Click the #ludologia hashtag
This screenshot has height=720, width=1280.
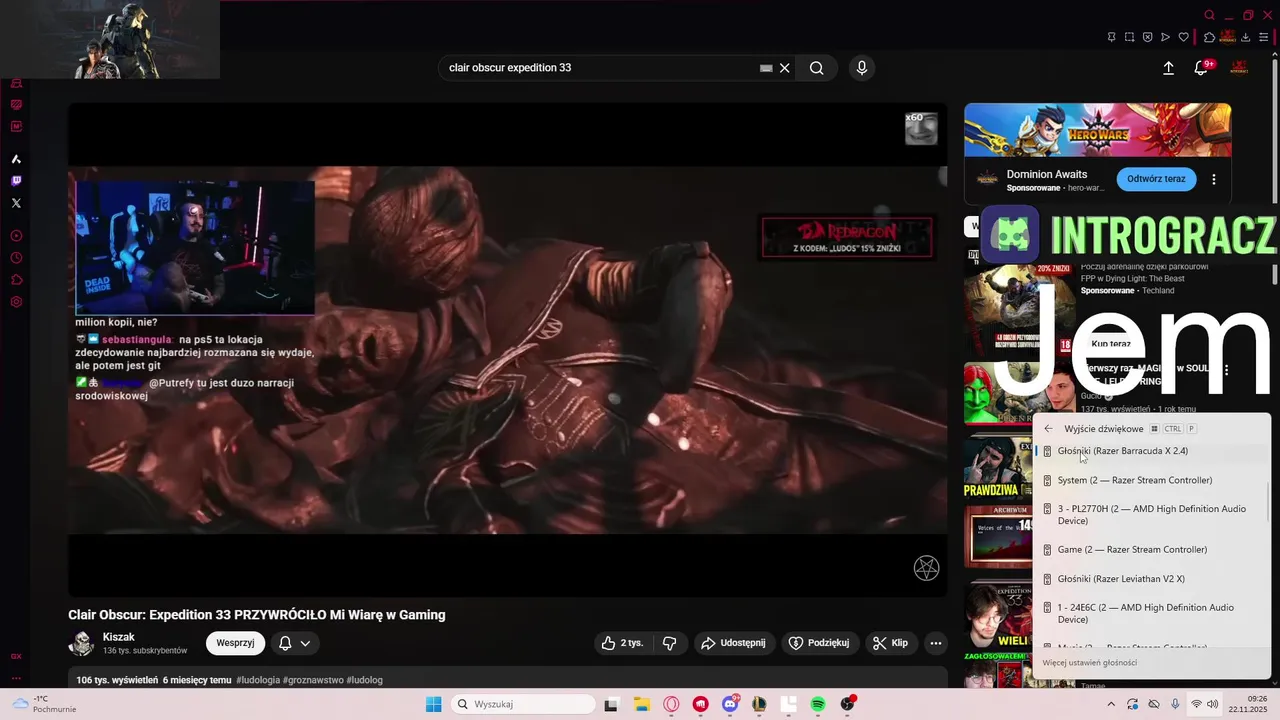click(258, 680)
